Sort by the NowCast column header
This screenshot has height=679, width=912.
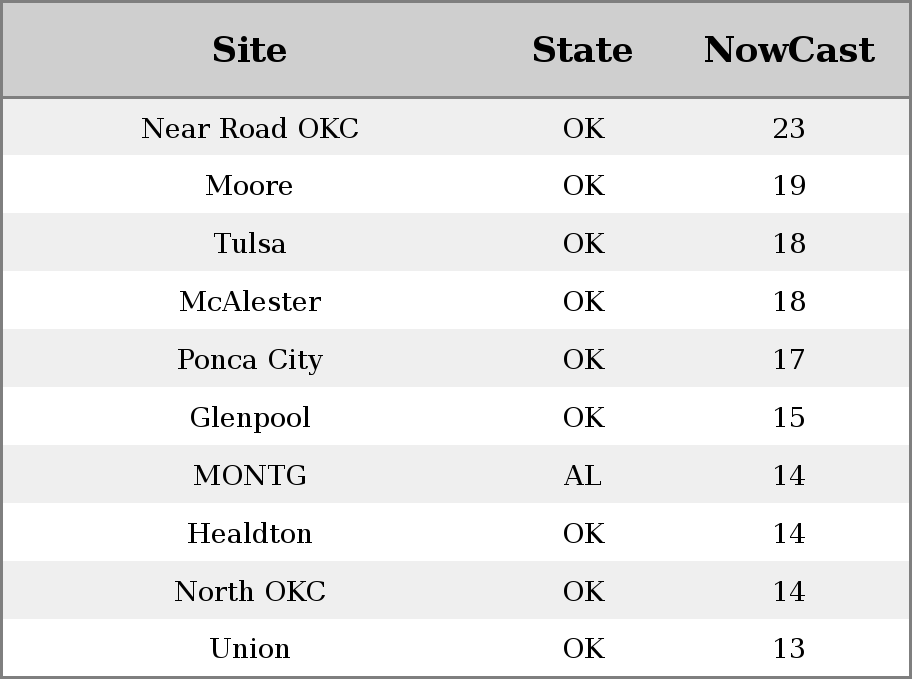tap(789, 50)
